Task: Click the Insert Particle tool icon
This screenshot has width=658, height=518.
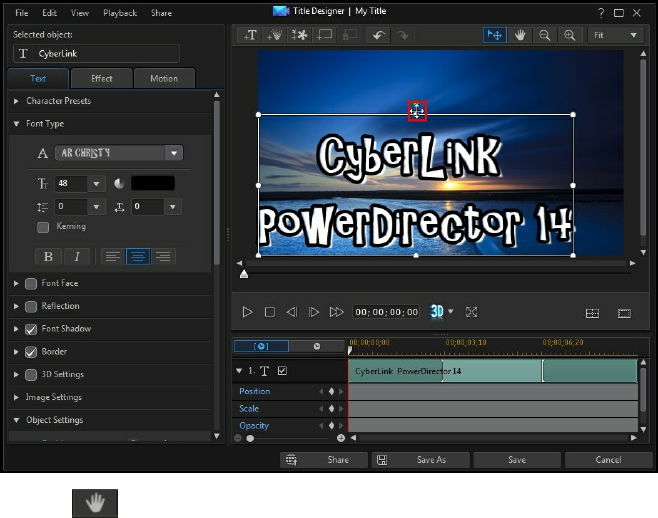Action: pyautogui.click(x=274, y=35)
